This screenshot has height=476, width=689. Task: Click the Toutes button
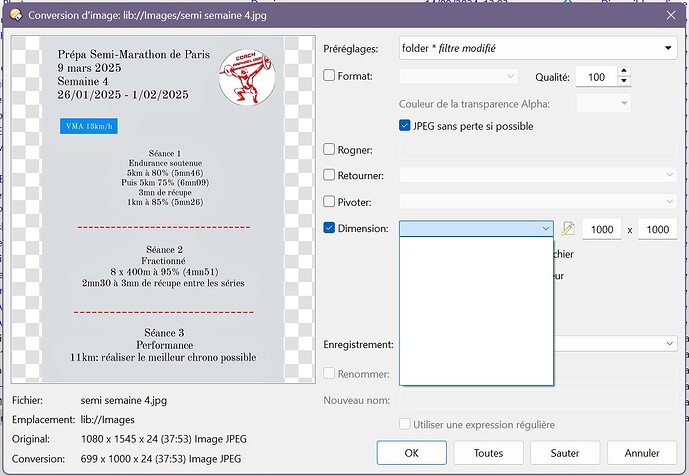click(489, 453)
